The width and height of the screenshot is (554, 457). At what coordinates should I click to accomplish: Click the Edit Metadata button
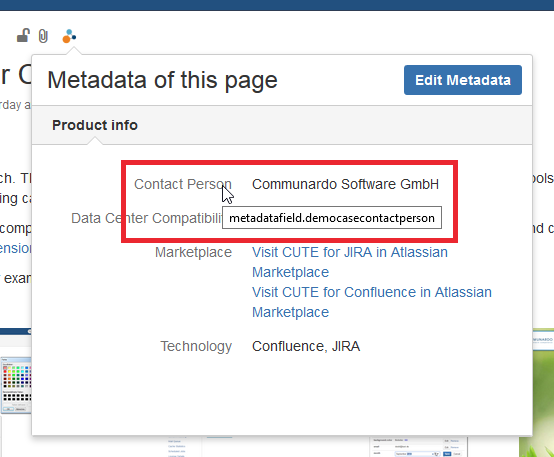coord(462,80)
